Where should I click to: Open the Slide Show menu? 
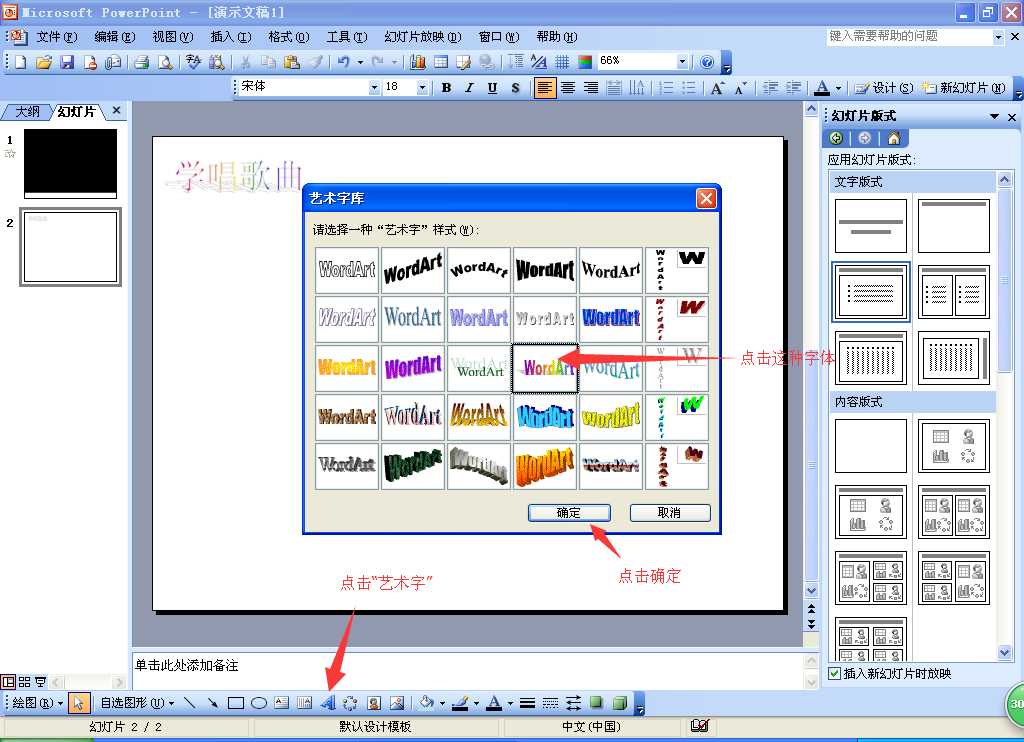(423, 37)
